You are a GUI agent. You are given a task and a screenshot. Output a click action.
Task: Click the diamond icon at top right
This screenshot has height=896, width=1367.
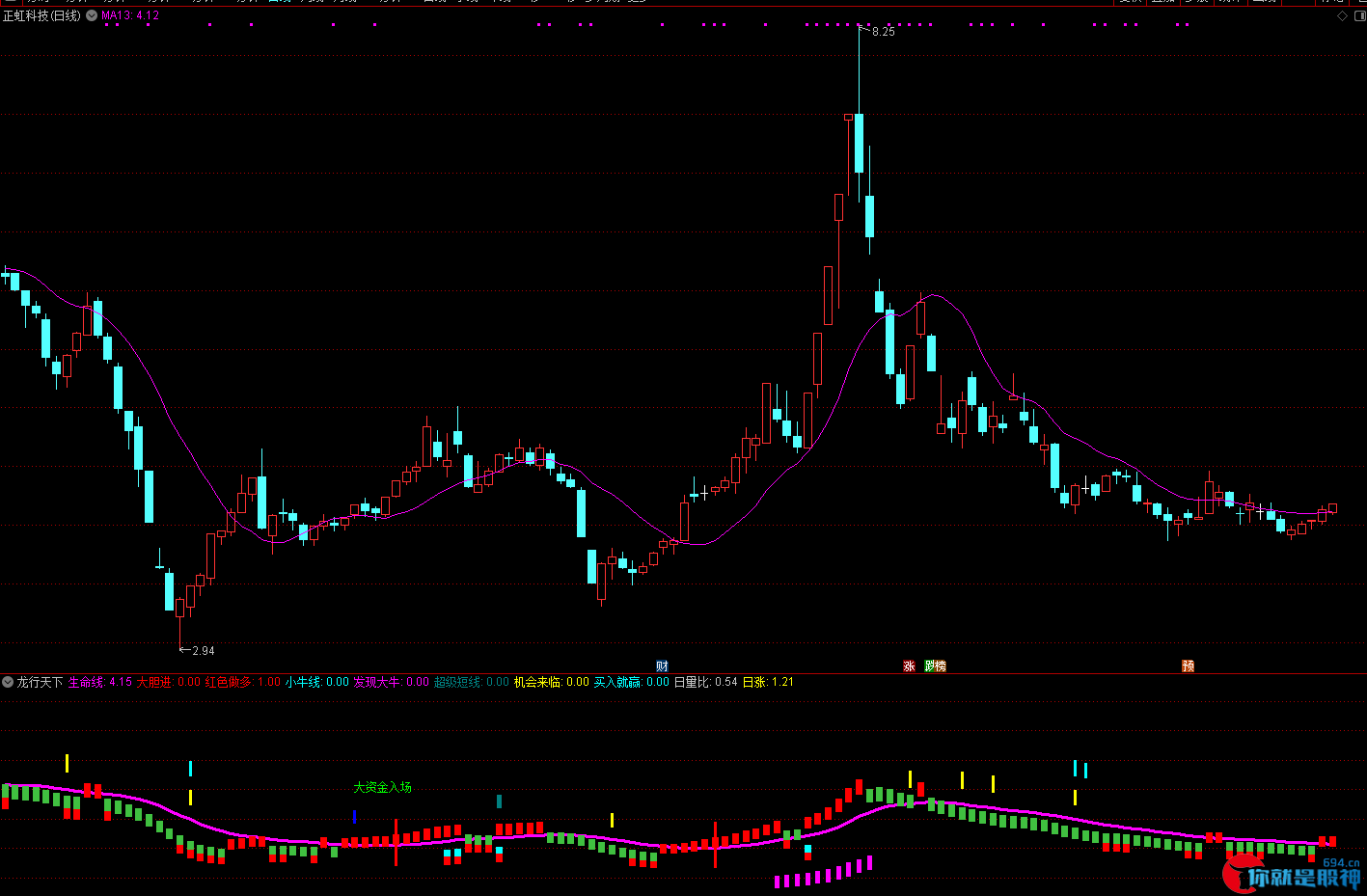[x=1342, y=15]
